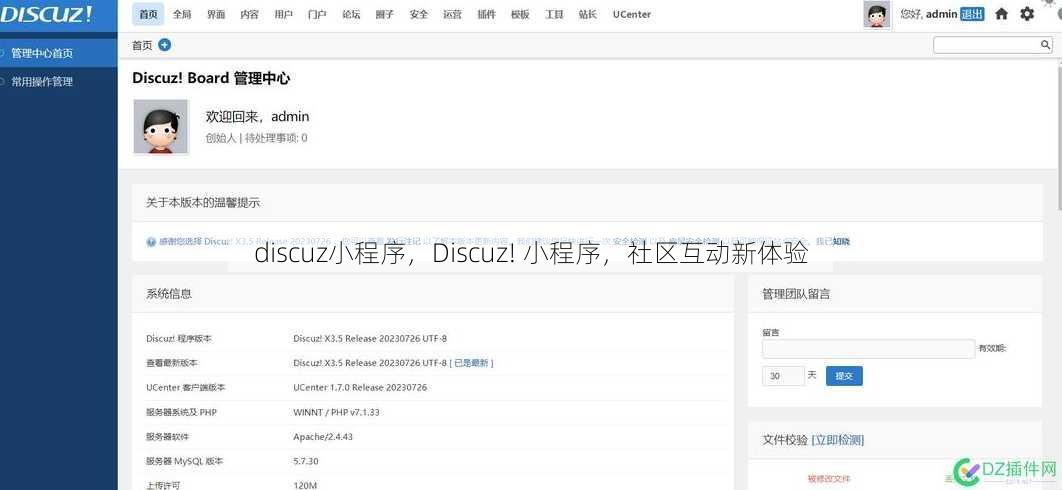The width and height of the screenshot is (1062, 490).
Task: Click the 待处理事项: 0 text
Action: point(276,138)
